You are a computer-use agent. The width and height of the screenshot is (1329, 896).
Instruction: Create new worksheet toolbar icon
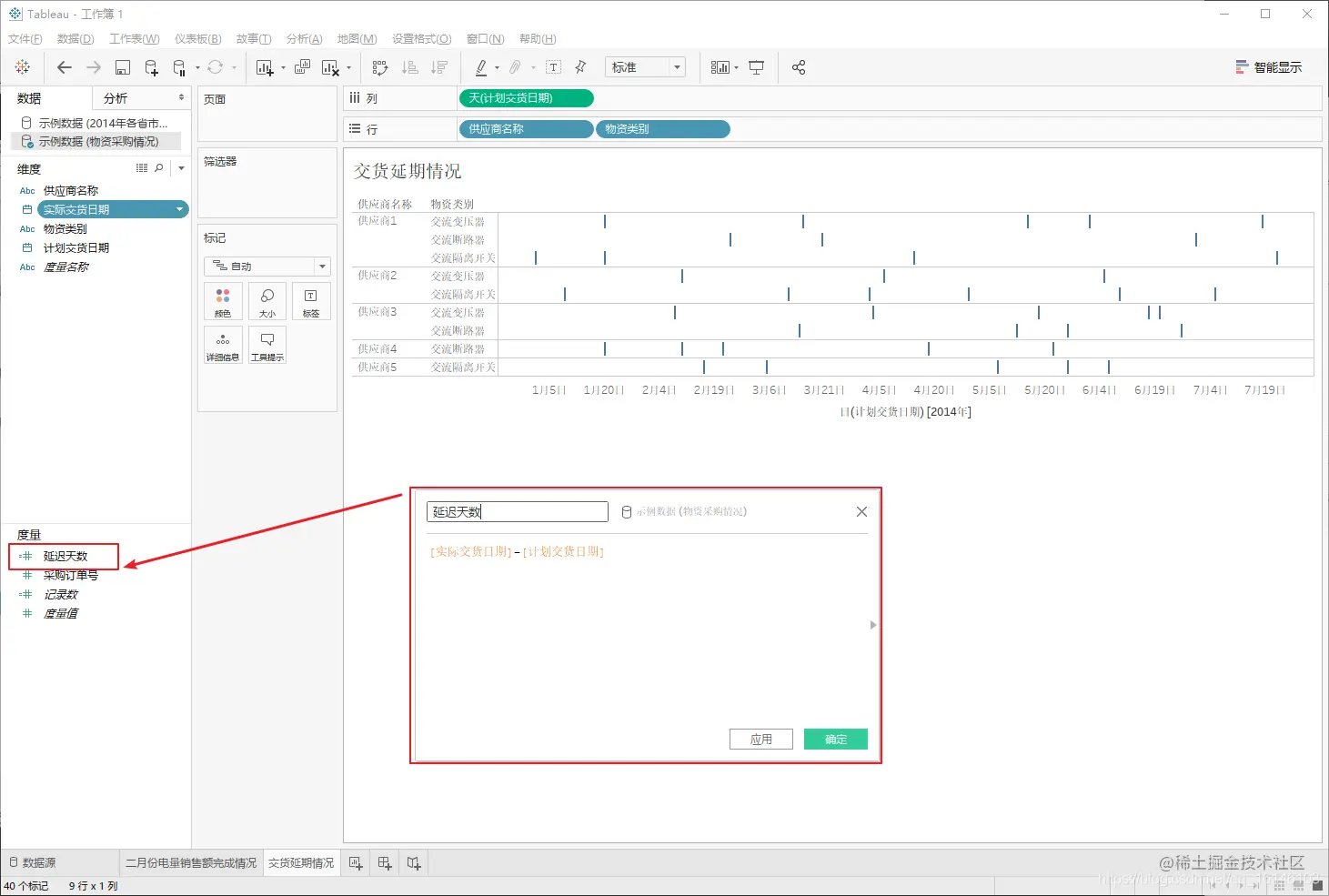tap(265, 67)
